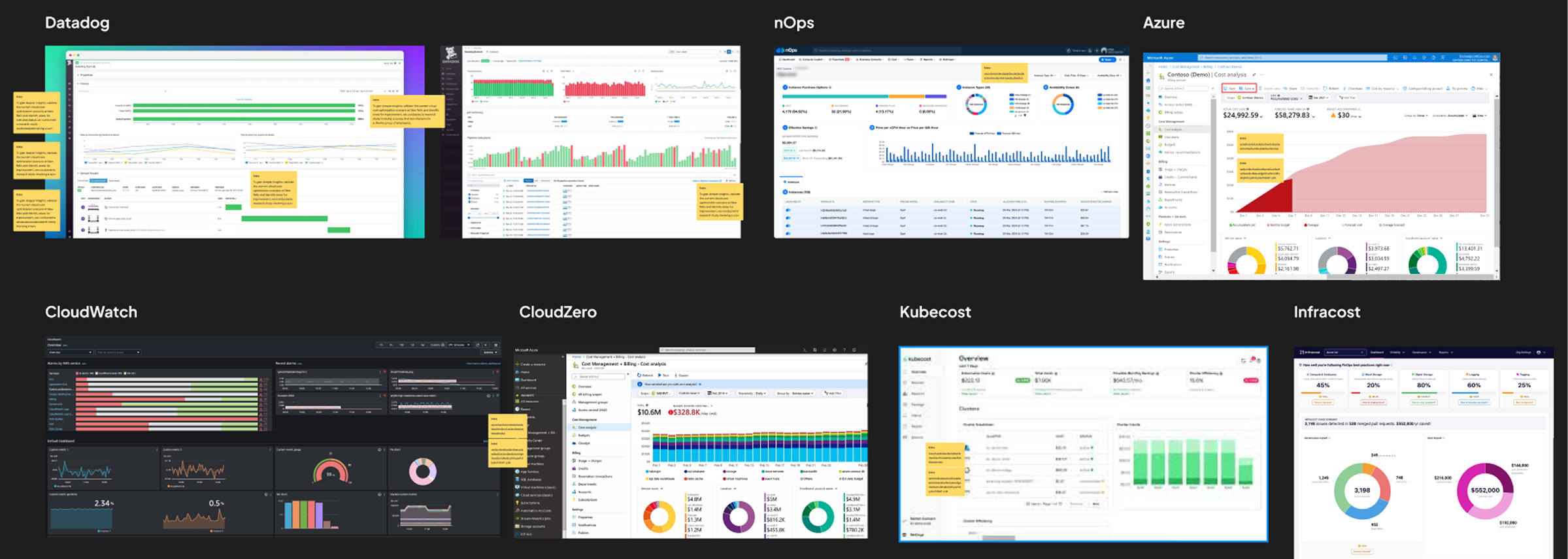This screenshot has width=1568, height=559.
Task: Select the Kubecost section heading
Action: point(935,312)
